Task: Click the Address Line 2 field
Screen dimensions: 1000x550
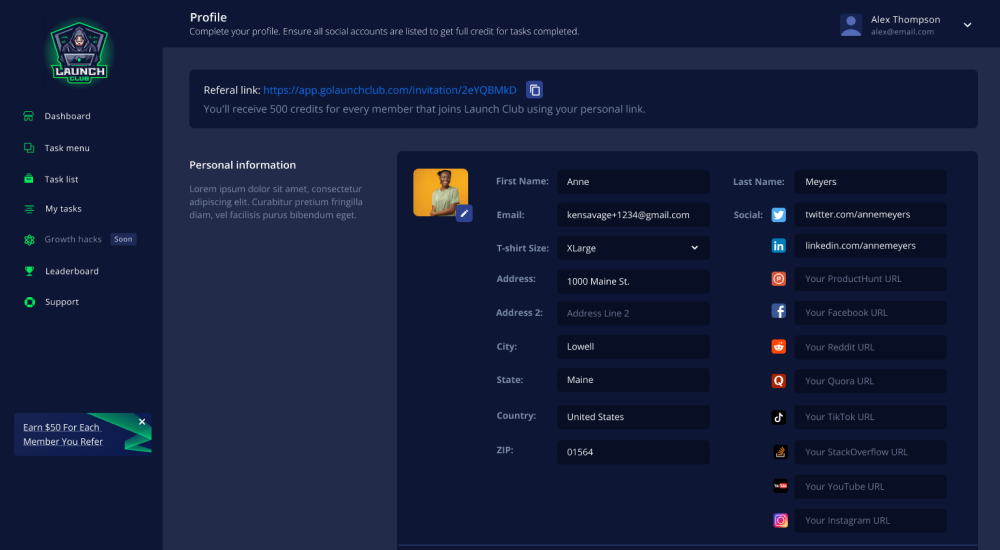Action: pos(633,313)
